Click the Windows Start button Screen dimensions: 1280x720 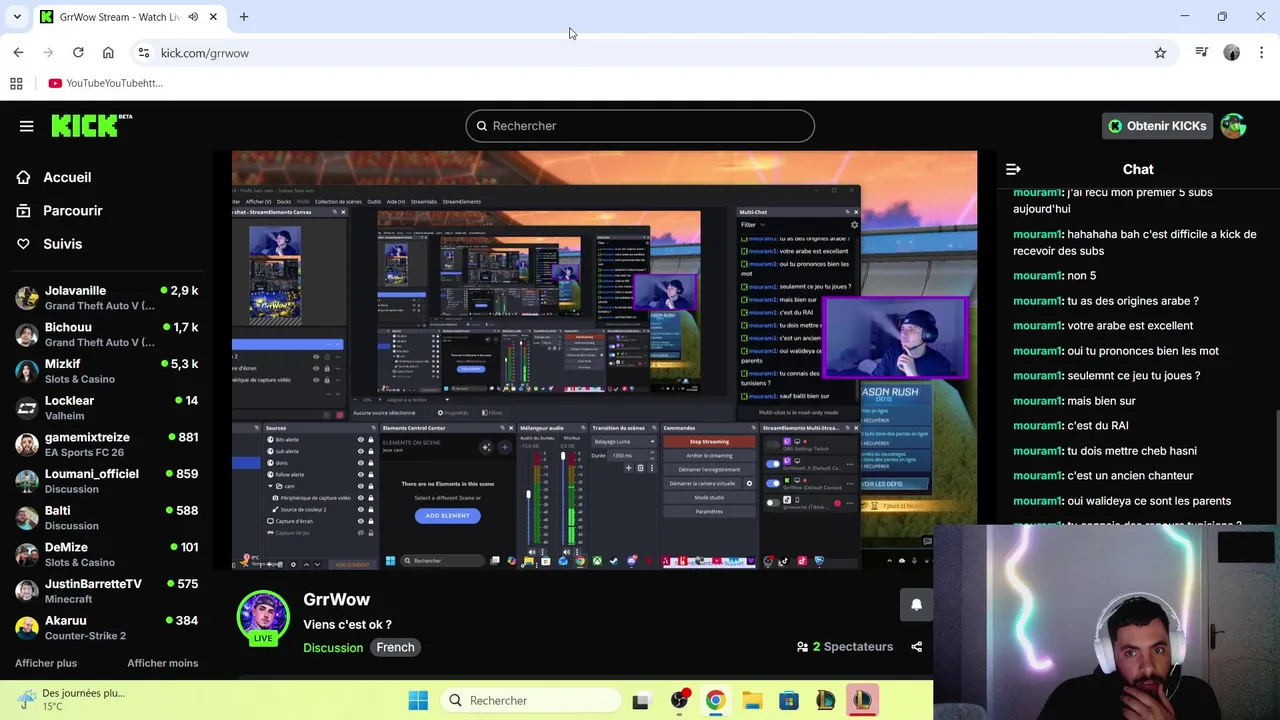click(x=418, y=700)
